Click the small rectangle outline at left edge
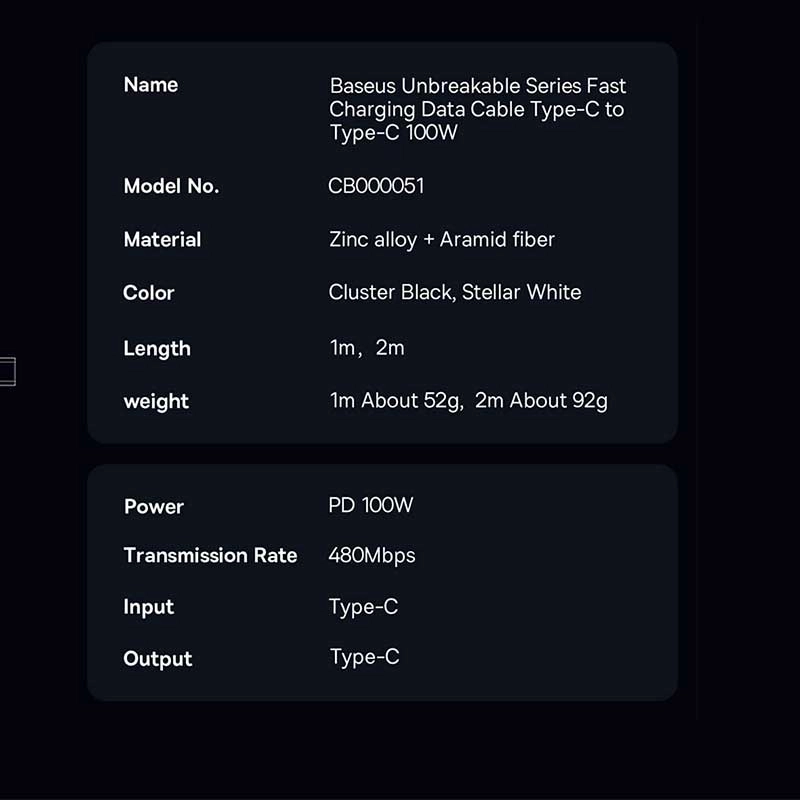 (8, 372)
